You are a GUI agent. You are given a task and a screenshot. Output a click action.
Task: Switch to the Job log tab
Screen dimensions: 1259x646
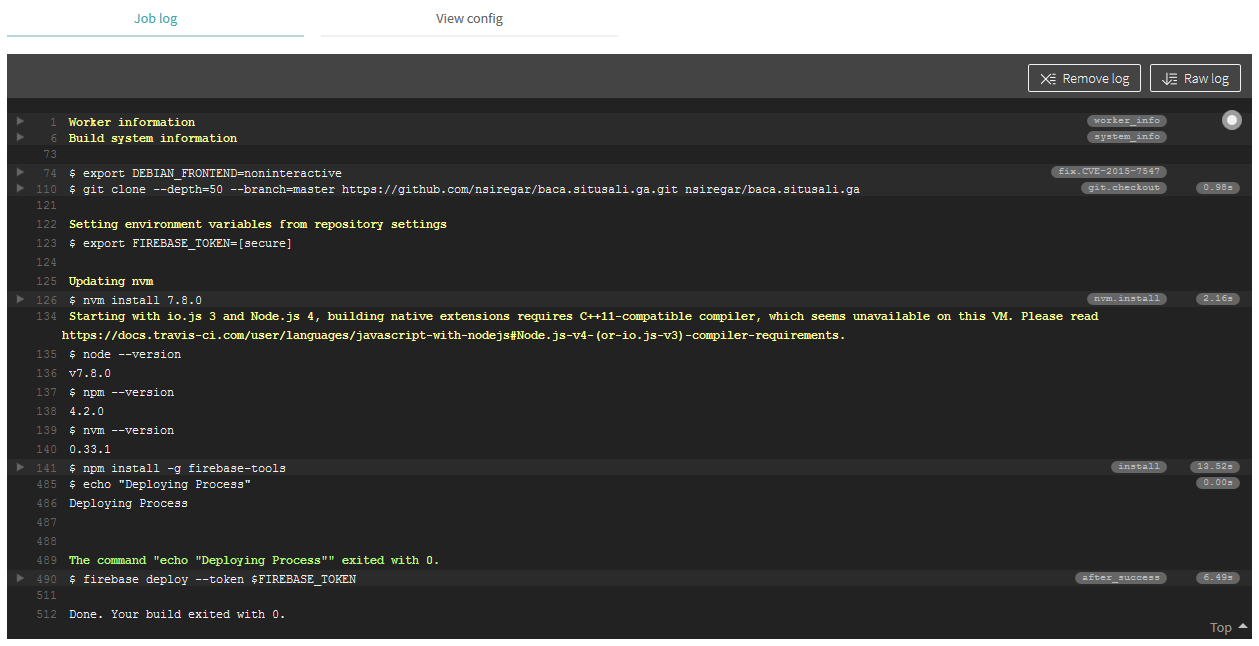155,19
